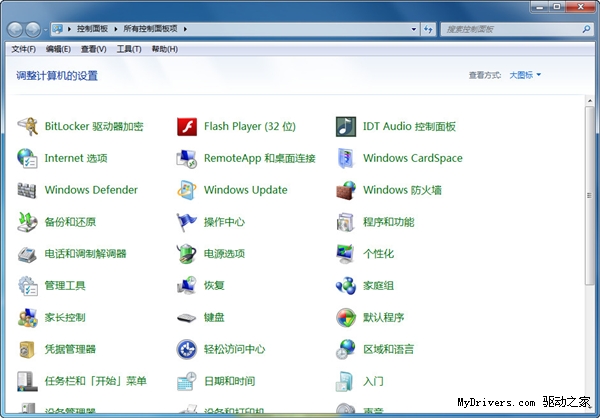This screenshot has height=418, width=600.
Task: Click the 默认程序 default programs icon
Action: (x=346, y=317)
